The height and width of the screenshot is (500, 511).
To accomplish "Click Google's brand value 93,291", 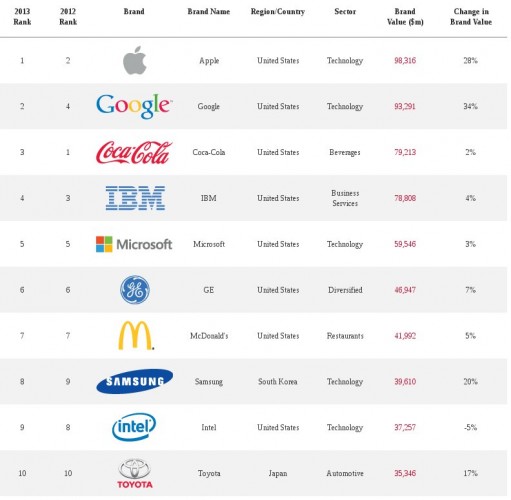I will click(405, 106).
